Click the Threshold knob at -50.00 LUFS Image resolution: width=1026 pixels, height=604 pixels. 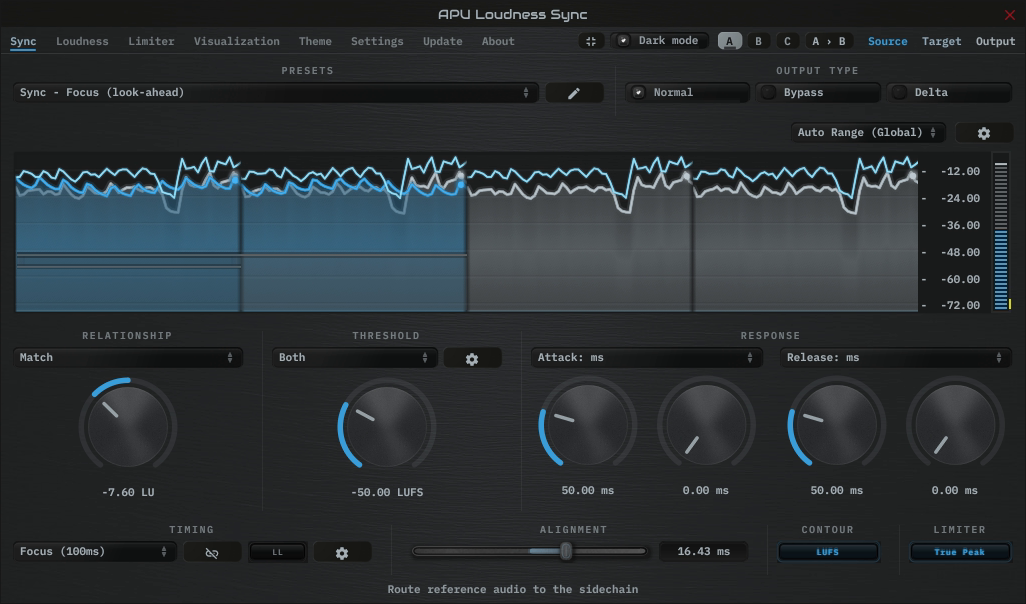point(386,425)
